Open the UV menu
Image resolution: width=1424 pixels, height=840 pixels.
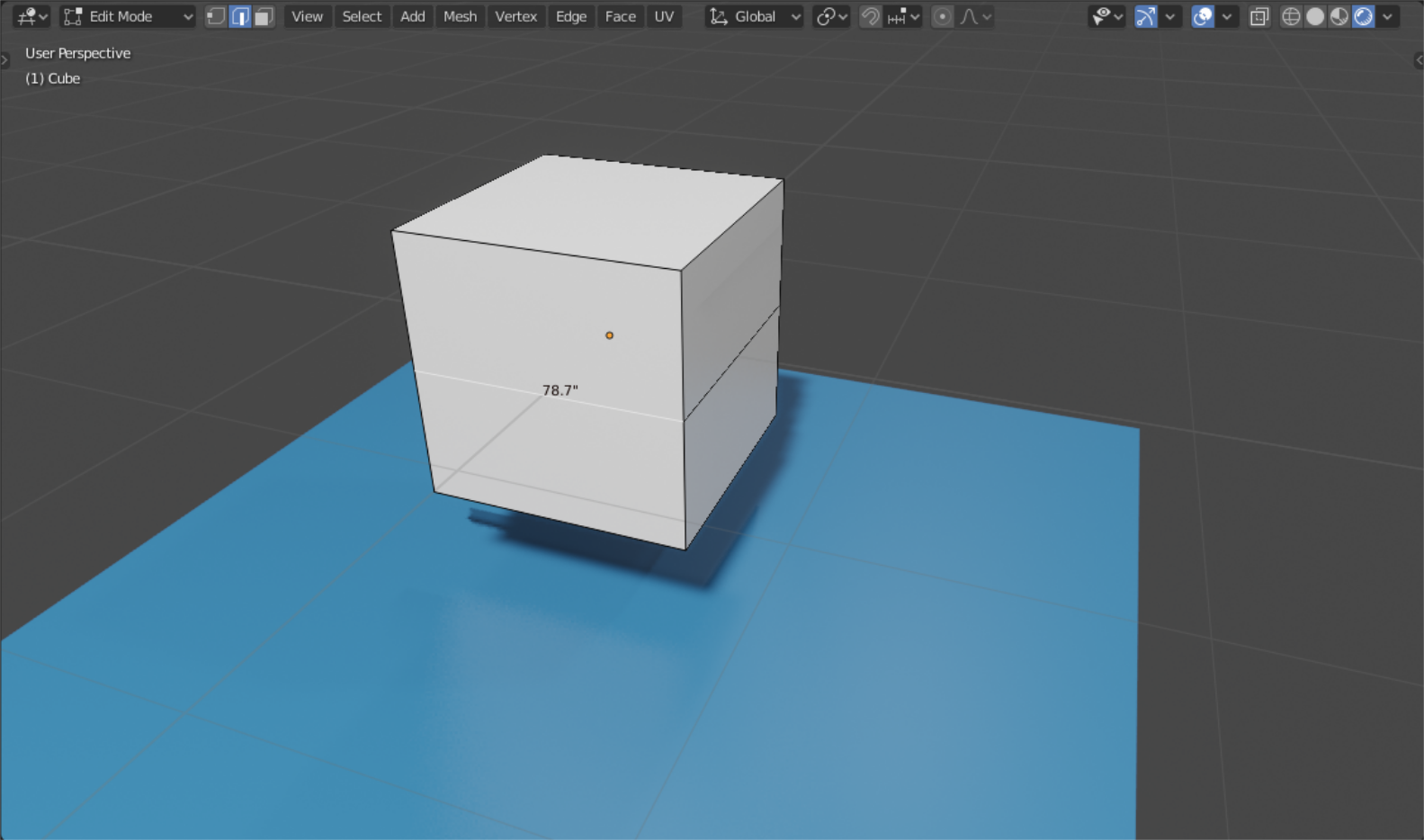pyautogui.click(x=664, y=16)
